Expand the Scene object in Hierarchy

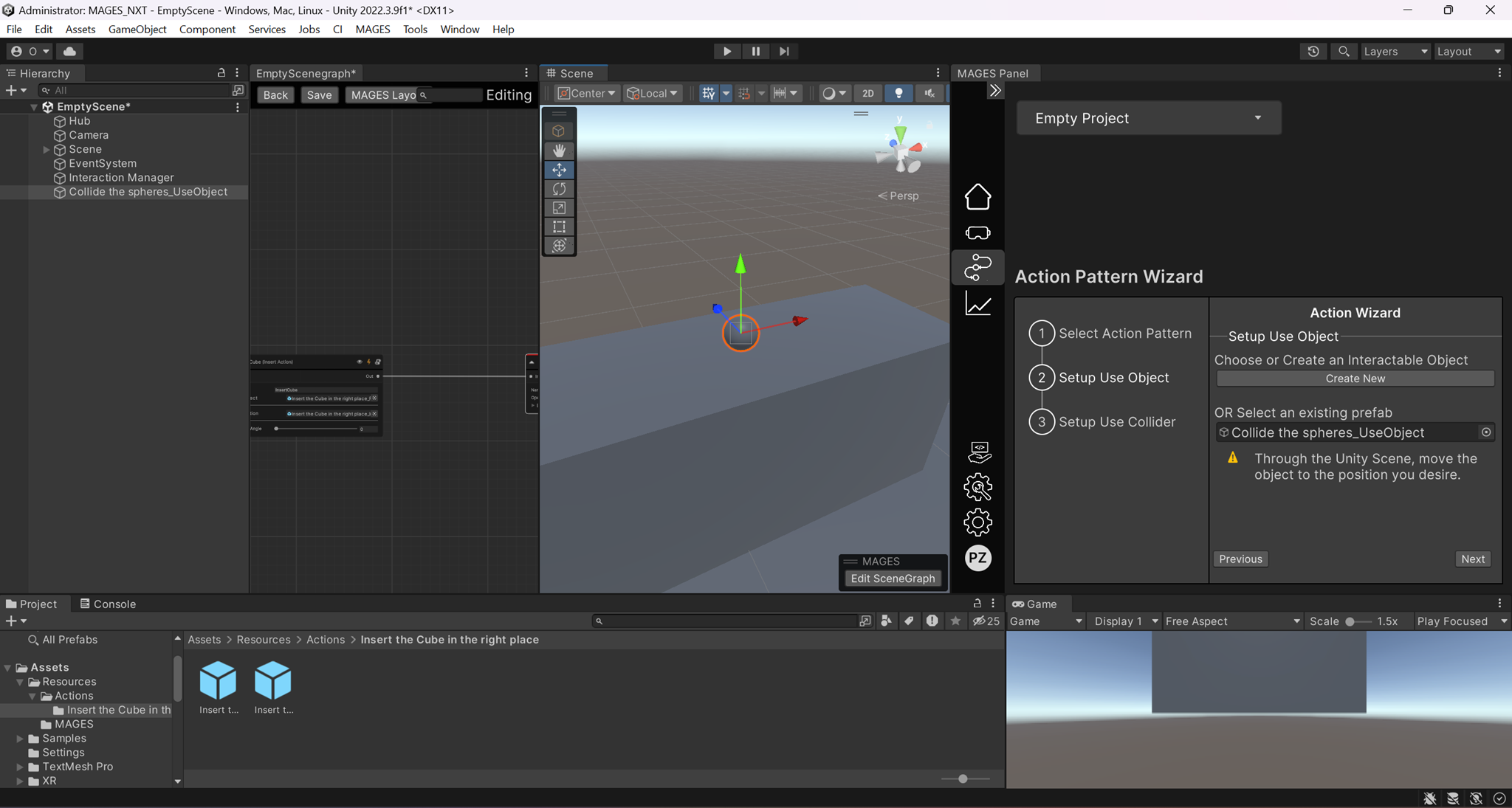click(x=47, y=149)
